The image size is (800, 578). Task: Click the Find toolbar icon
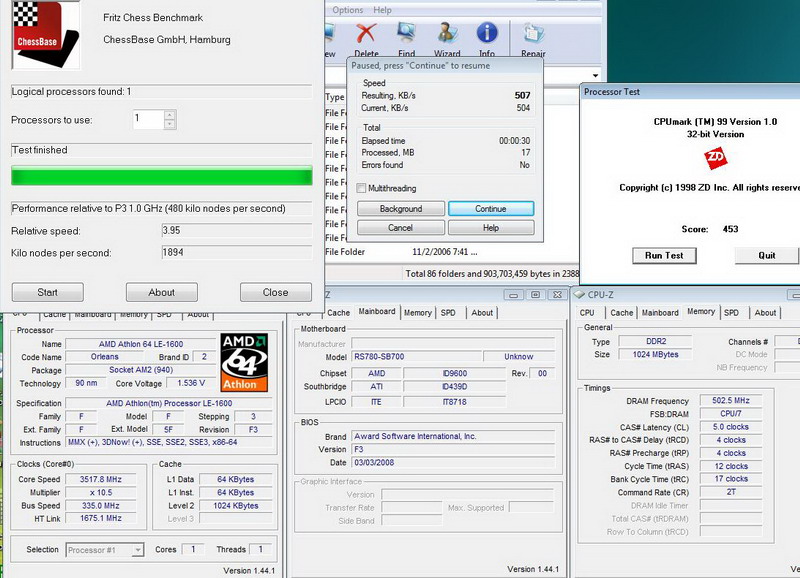coord(406,34)
